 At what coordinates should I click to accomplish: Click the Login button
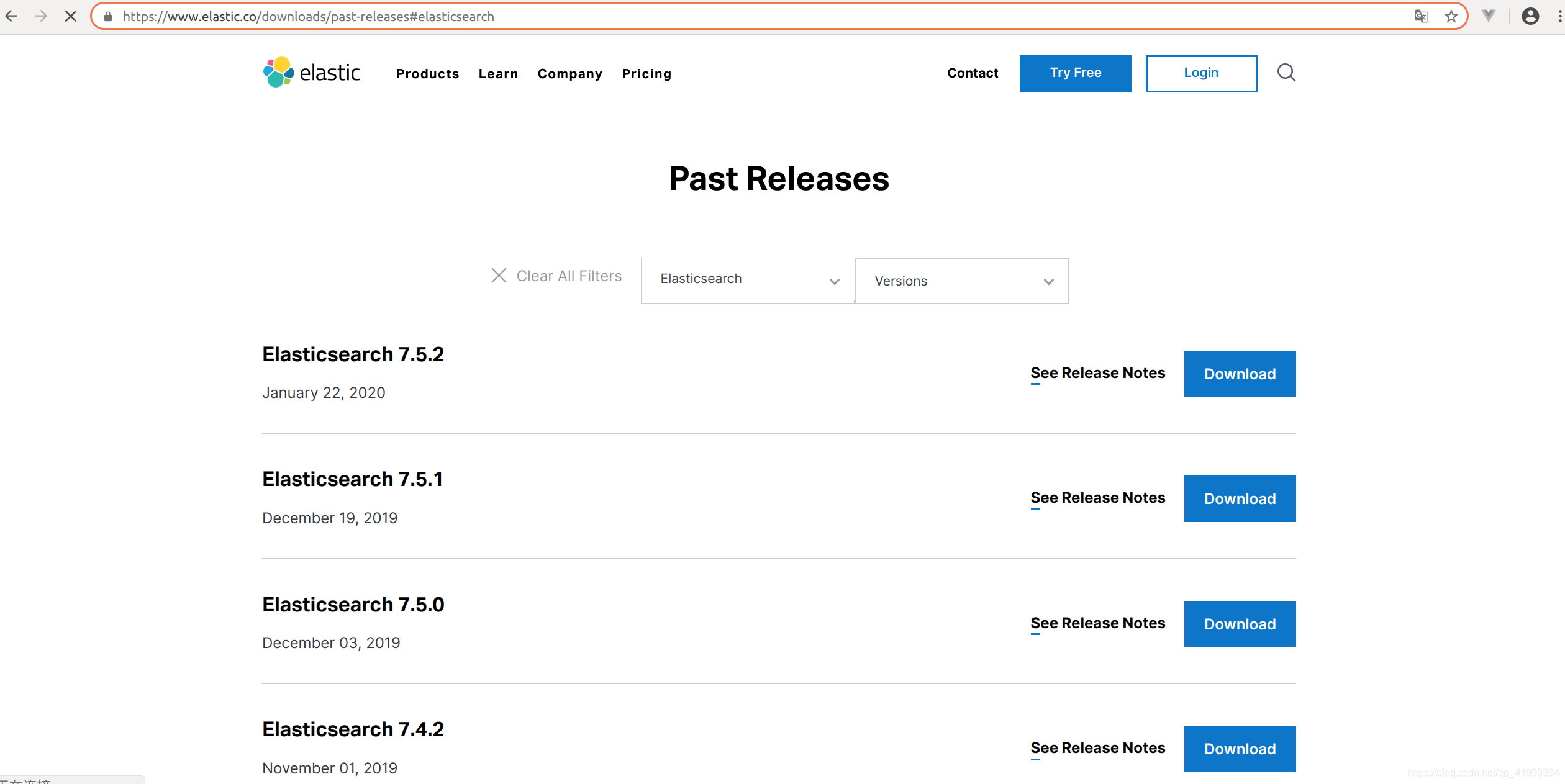tap(1201, 73)
